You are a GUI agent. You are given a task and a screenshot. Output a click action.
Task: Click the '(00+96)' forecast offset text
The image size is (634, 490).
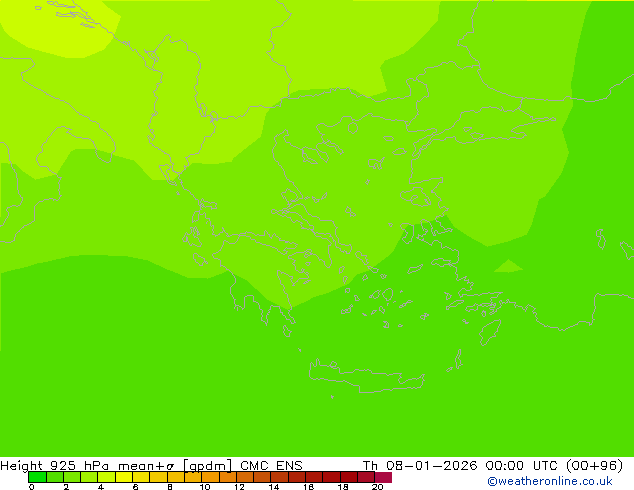click(x=594, y=466)
